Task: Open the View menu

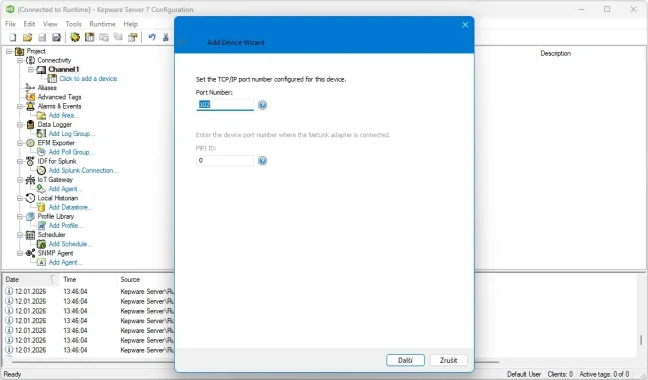Action: click(50, 24)
